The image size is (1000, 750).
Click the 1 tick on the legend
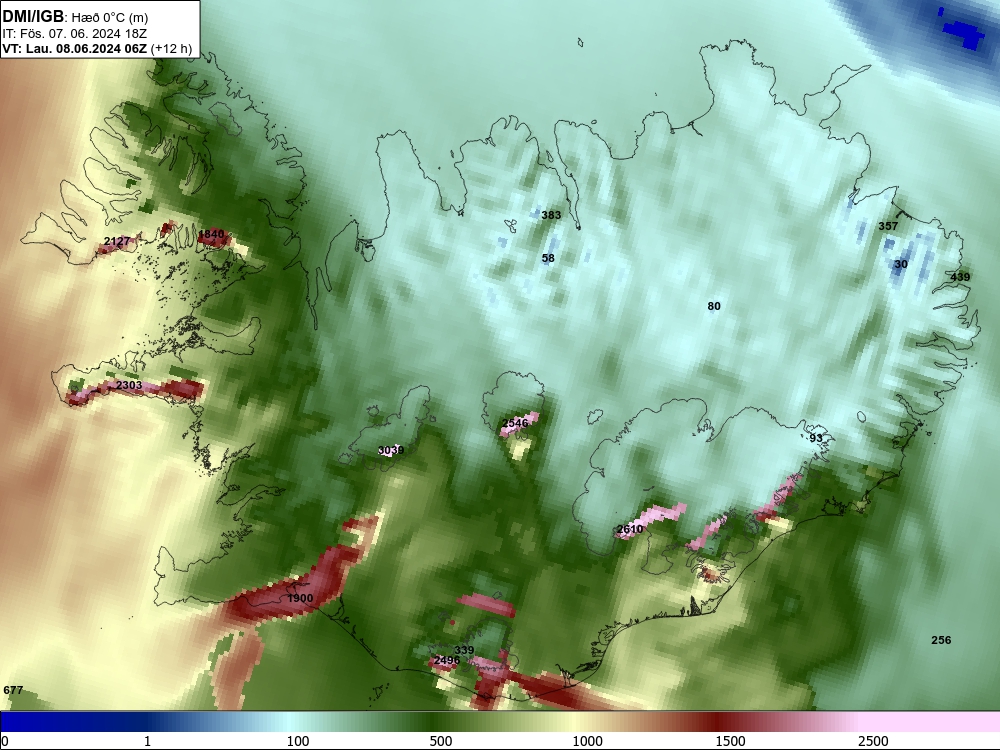(x=147, y=741)
